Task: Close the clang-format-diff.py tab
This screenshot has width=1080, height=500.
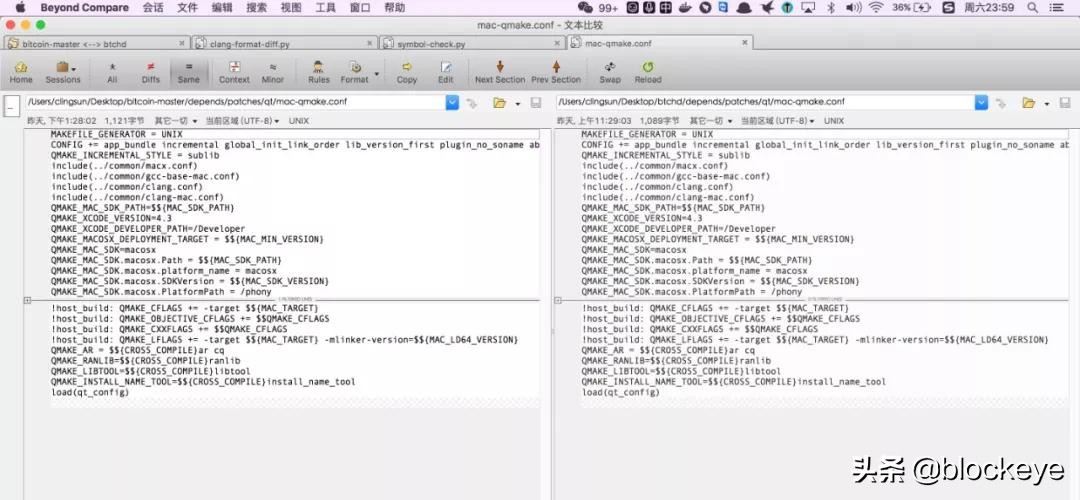Action: point(370,43)
